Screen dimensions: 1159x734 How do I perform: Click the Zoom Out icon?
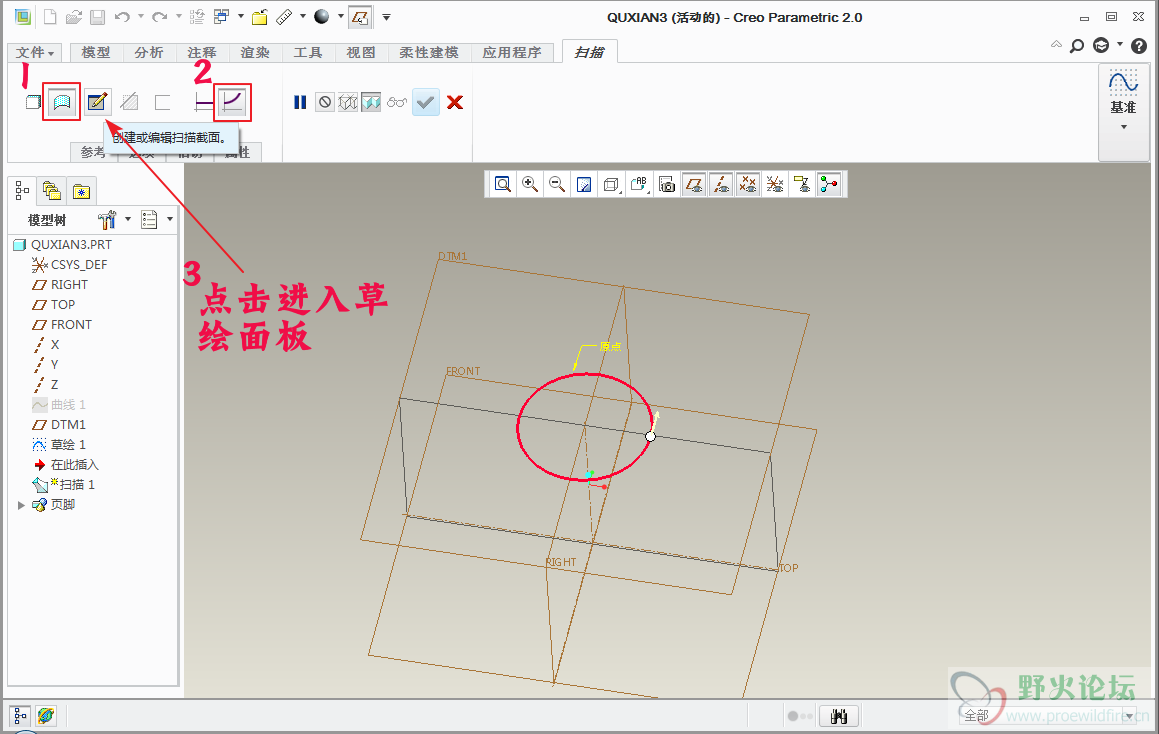click(557, 184)
